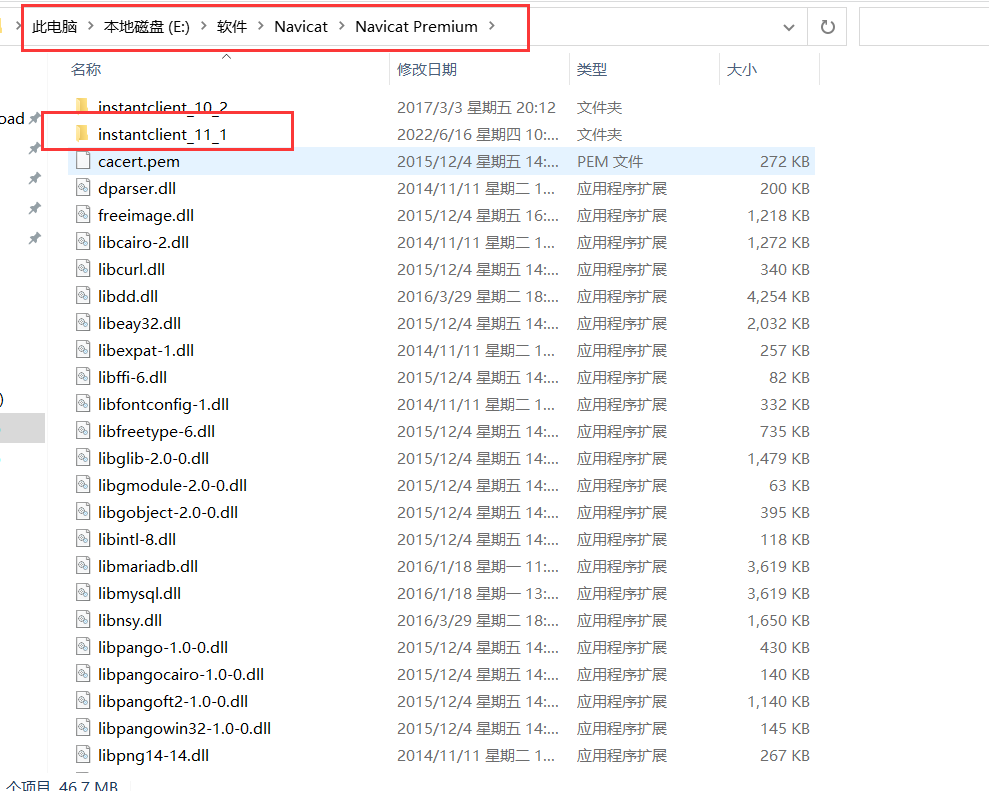Screen dimensions: 989x791
Task: Click the instantclient_10_2 folder icon
Action: coord(82,106)
